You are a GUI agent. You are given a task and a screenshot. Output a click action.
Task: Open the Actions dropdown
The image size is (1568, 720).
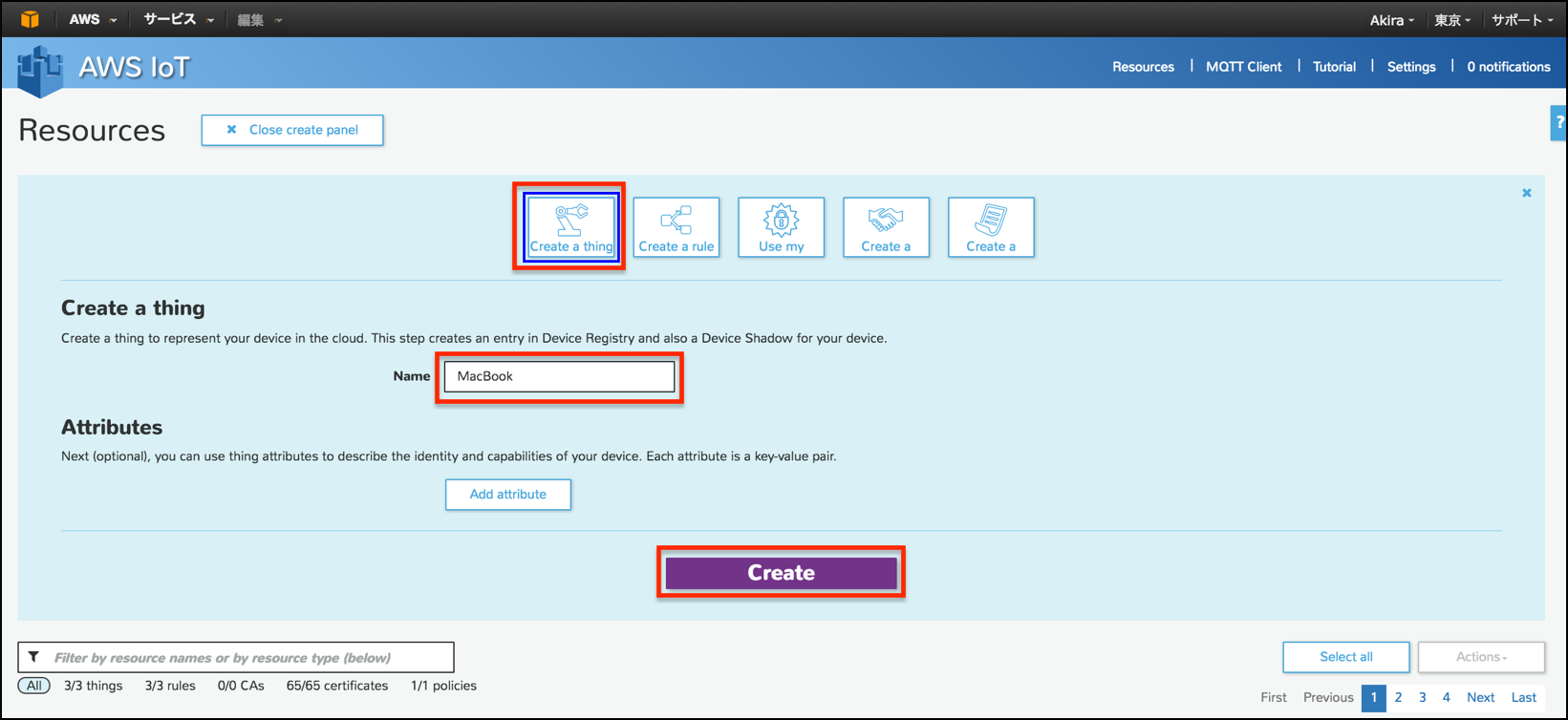1481,657
